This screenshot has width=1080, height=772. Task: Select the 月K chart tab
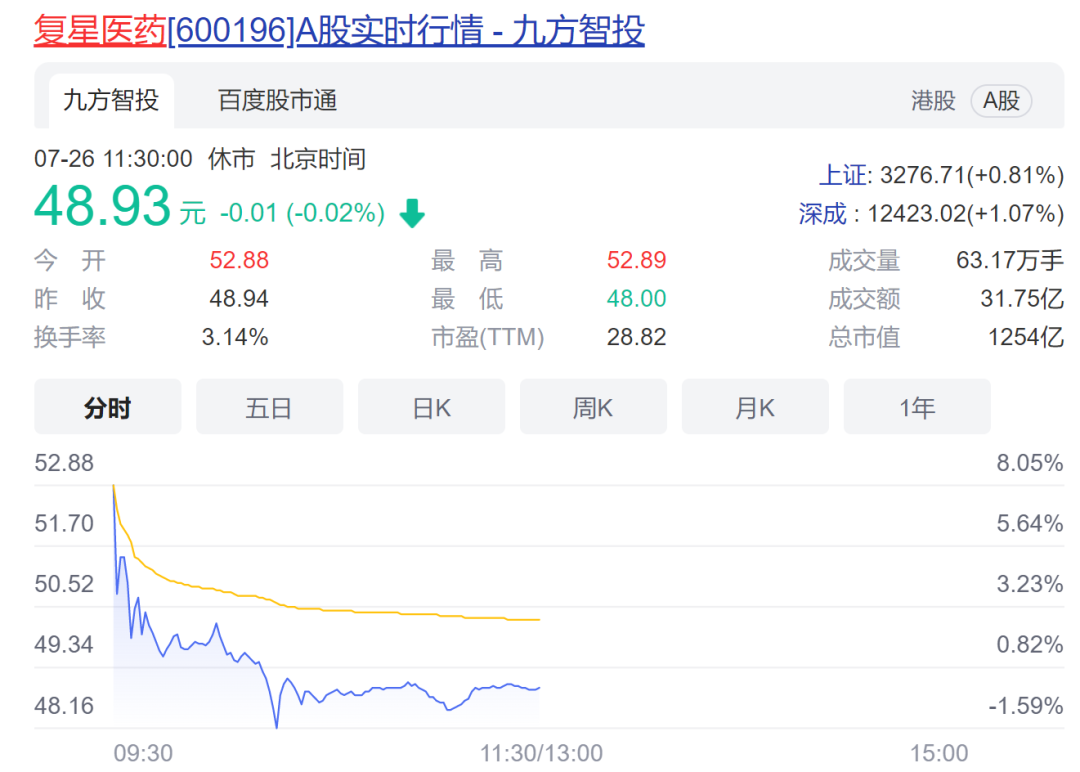point(755,407)
